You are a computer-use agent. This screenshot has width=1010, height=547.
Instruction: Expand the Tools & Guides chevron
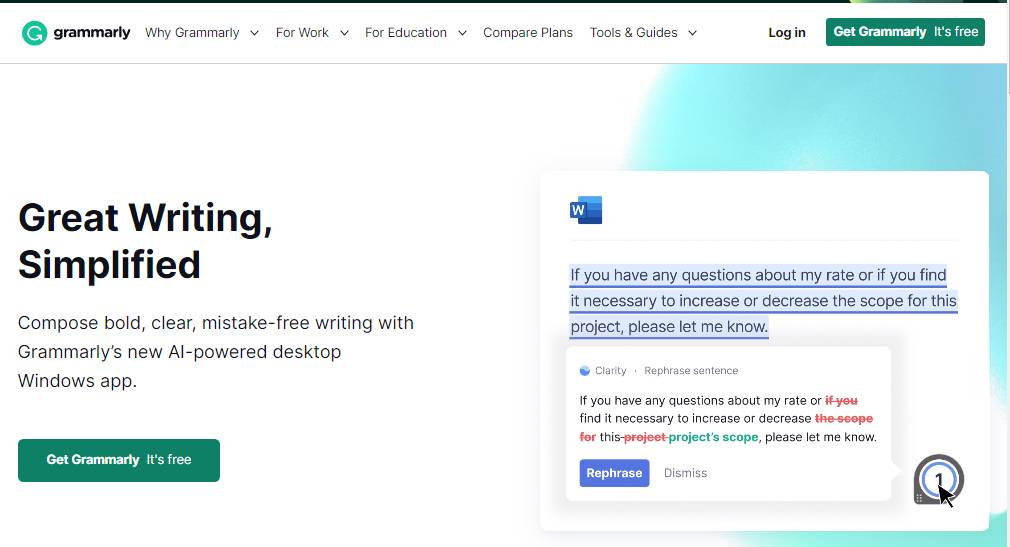click(692, 33)
